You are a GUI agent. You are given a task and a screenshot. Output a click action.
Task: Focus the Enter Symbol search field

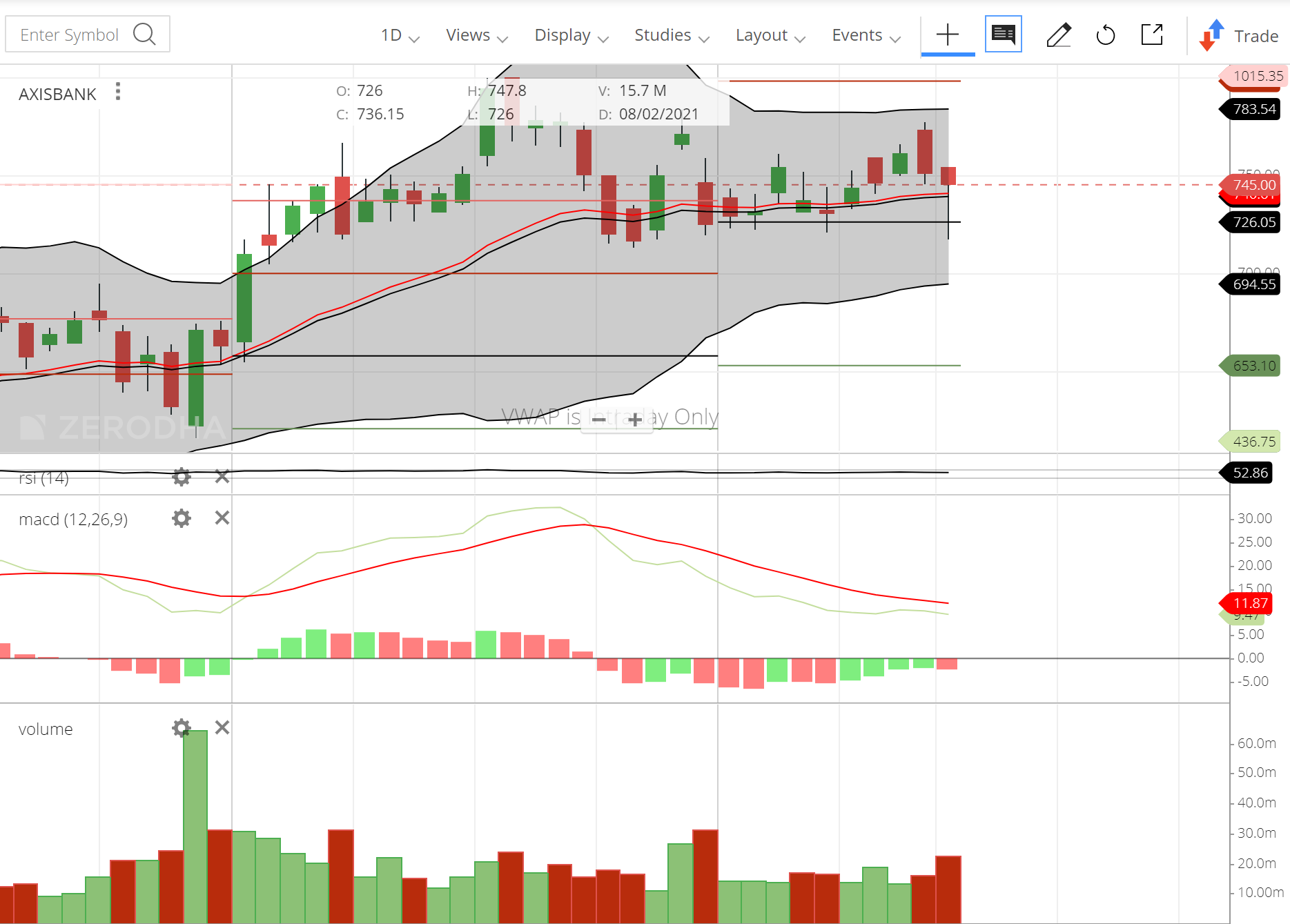(x=88, y=34)
